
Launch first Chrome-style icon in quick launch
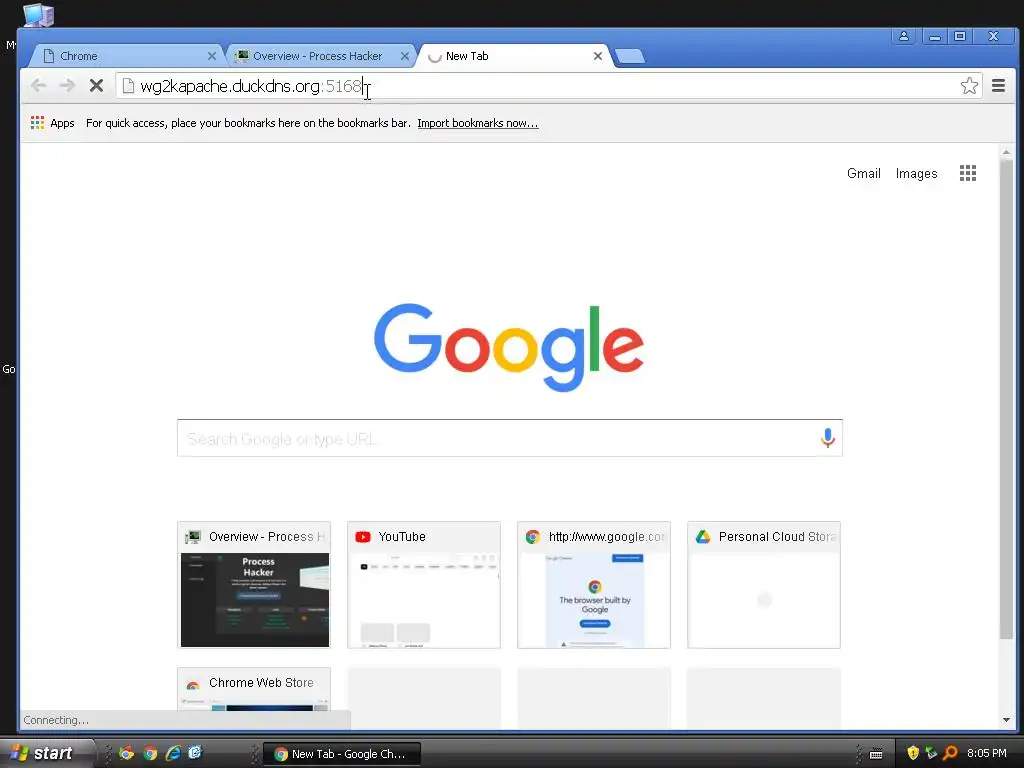click(127, 753)
